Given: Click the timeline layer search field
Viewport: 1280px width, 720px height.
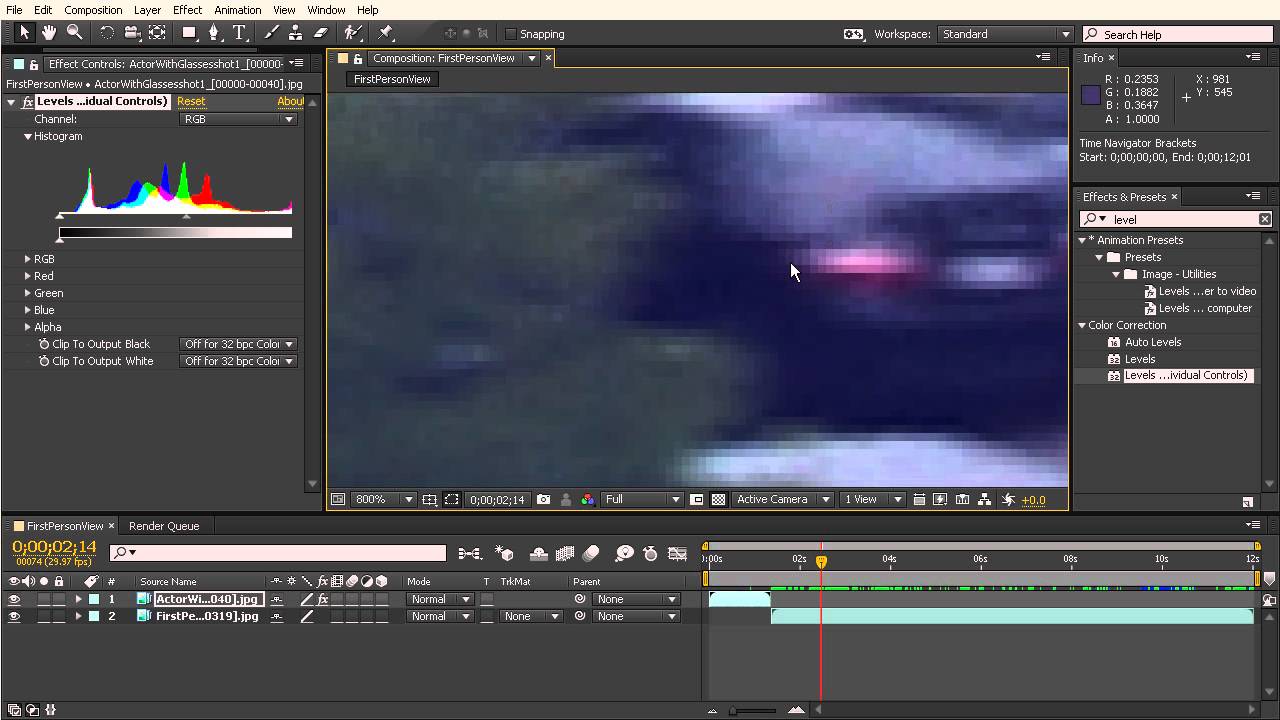Looking at the screenshot, I should click(x=278, y=552).
